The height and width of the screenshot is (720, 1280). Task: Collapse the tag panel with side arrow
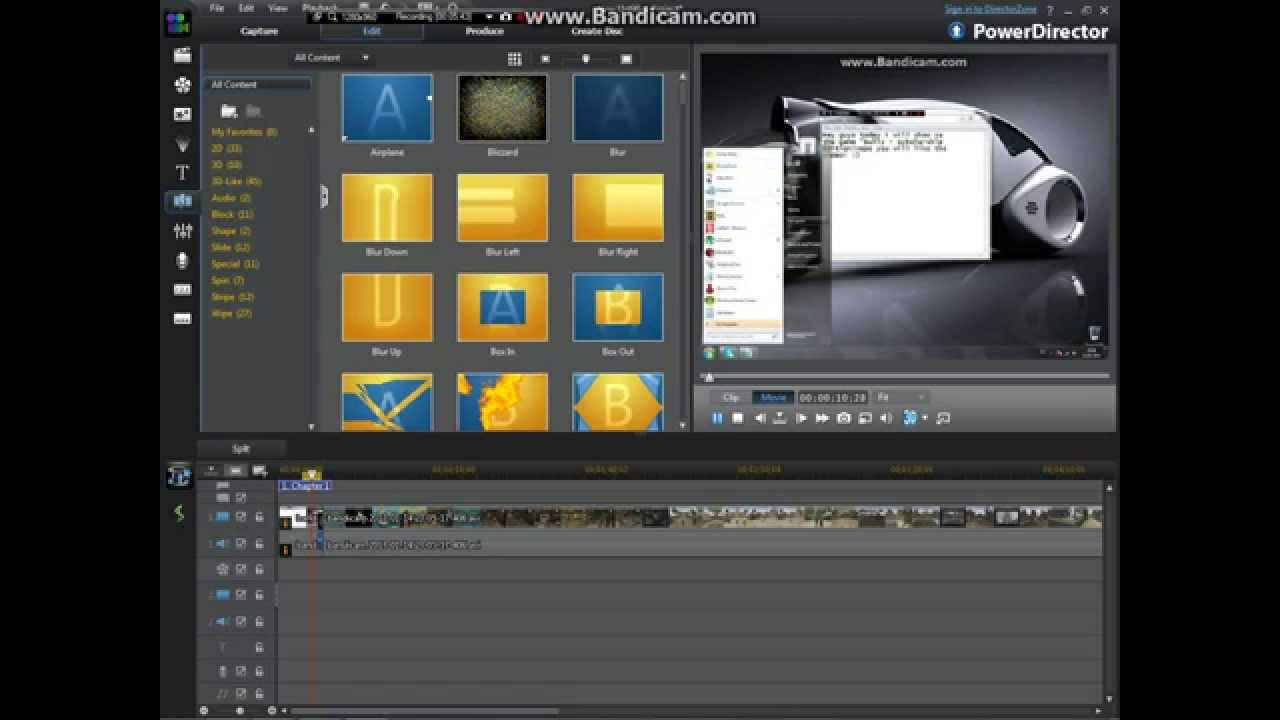click(324, 196)
